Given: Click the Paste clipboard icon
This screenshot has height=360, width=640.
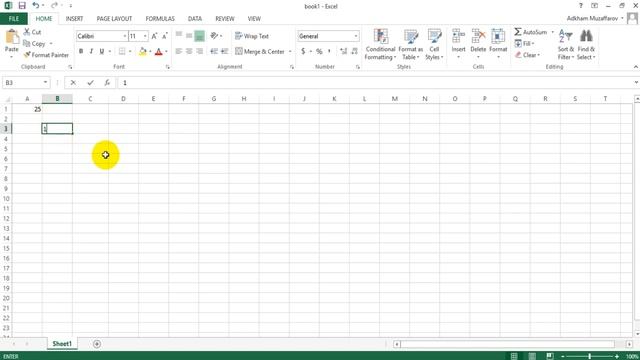Looking at the screenshot, I should [11, 37].
